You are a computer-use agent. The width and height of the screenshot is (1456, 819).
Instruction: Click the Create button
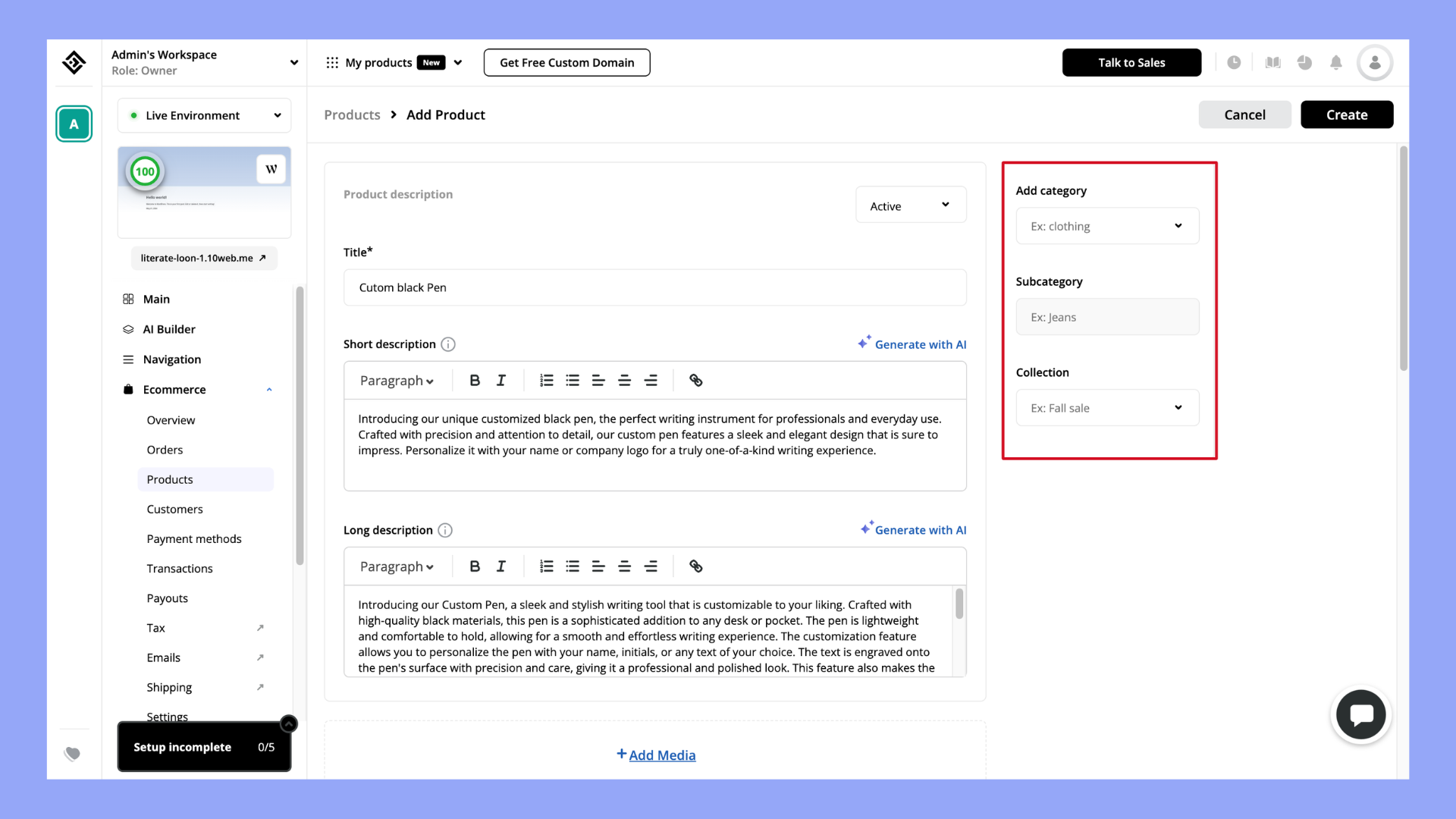tap(1346, 115)
